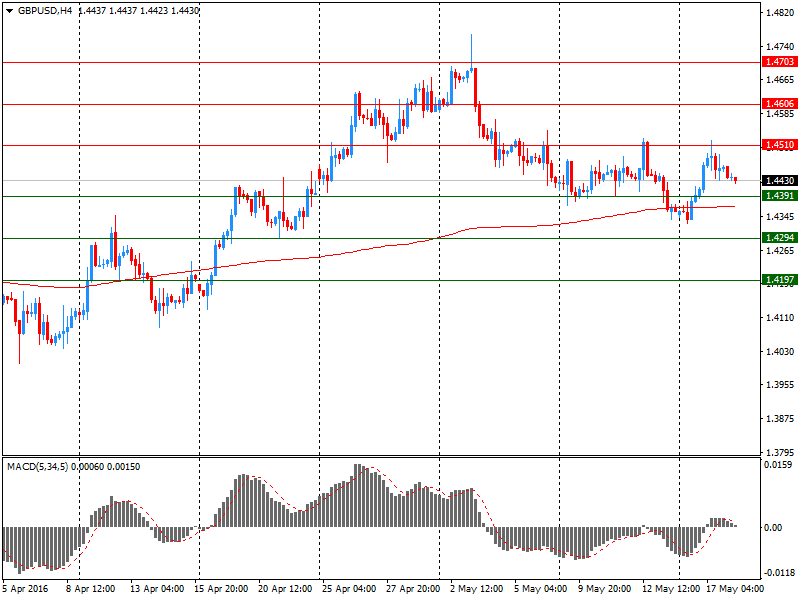Click the 1.4665 price scale value

[781, 80]
